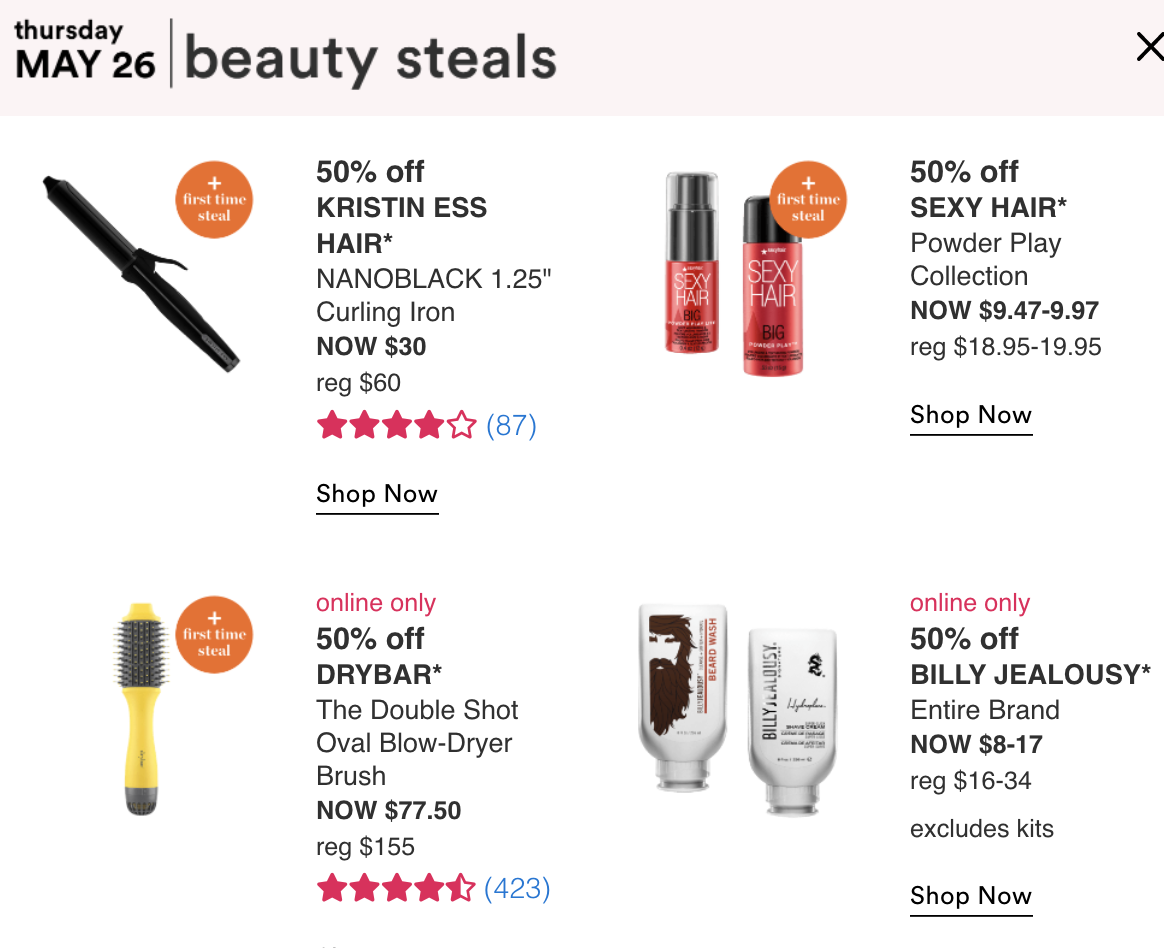
Task: Select the KRISTIN ESS HAIR product title
Action: [402, 226]
